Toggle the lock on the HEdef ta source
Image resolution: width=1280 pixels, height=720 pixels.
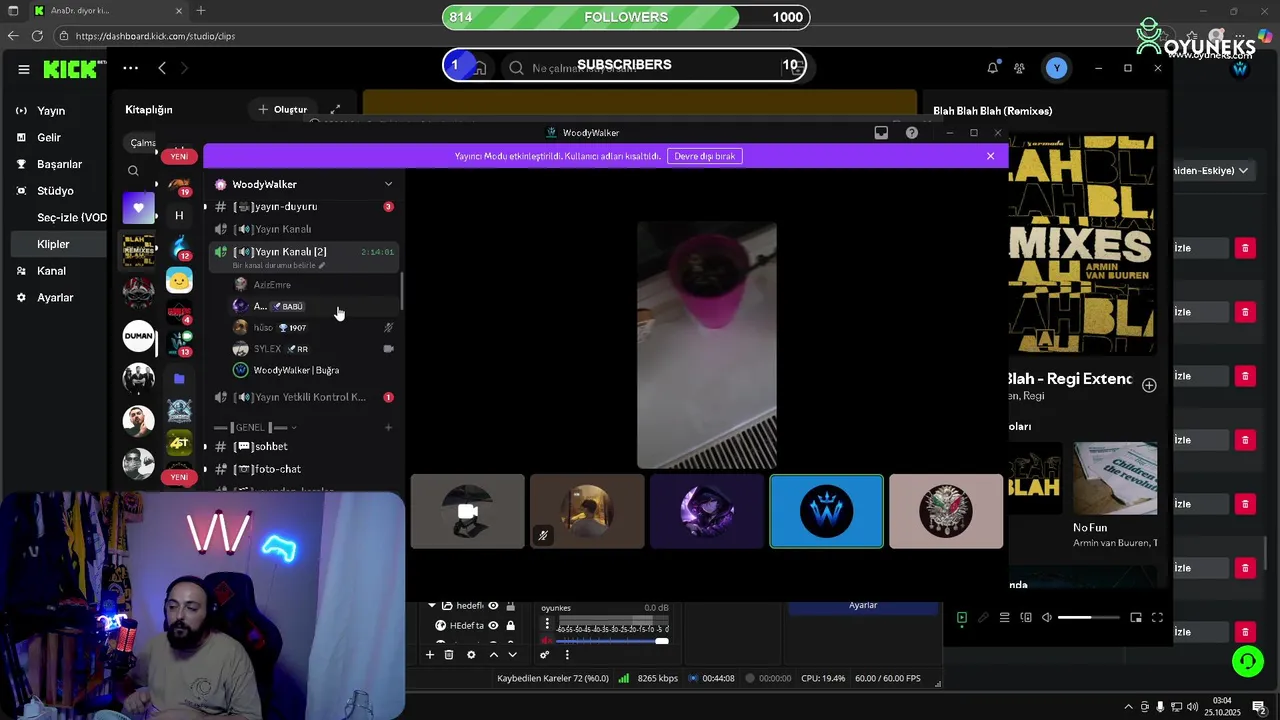pyautogui.click(x=510, y=626)
